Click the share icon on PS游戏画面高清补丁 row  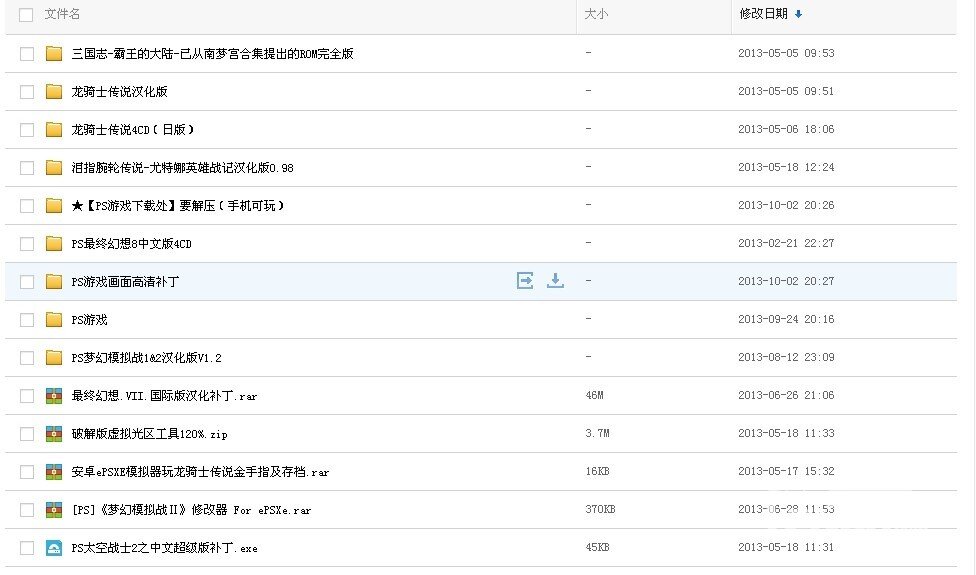coord(525,281)
